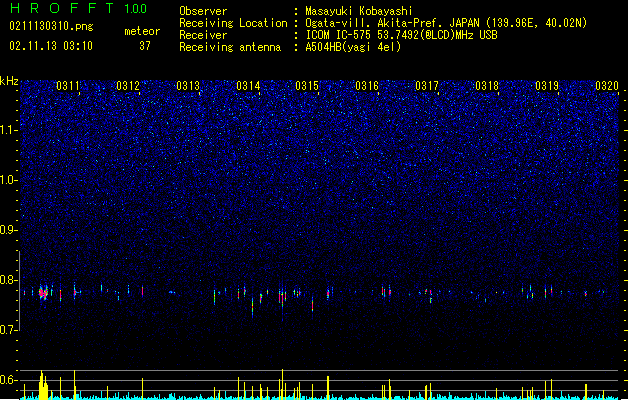Click the 0.8 frequency axis label
The image size is (629, 400).
[x=8, y=280]
